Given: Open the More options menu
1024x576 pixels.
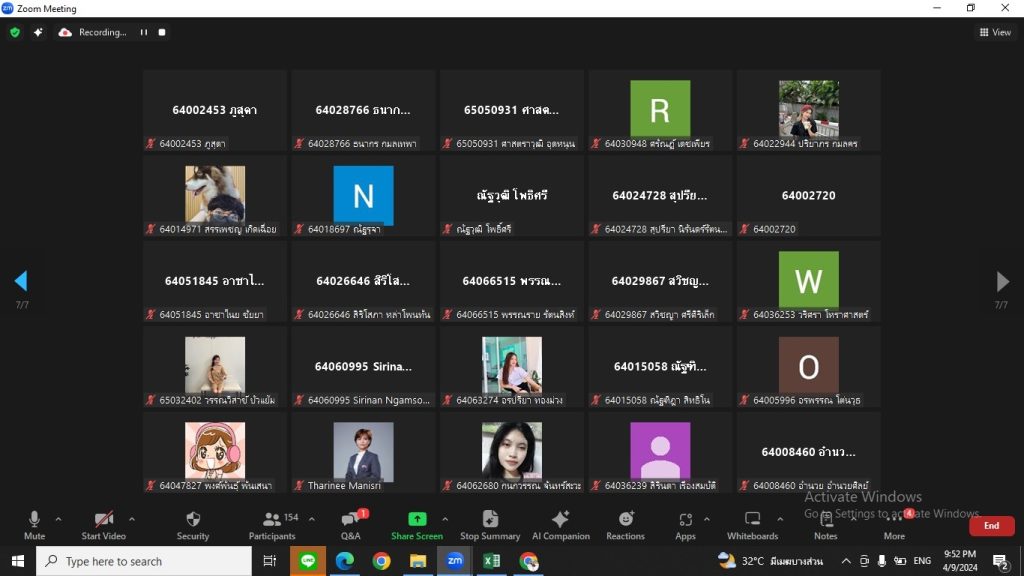Looking at the screenshot, I should coord(894,525).
